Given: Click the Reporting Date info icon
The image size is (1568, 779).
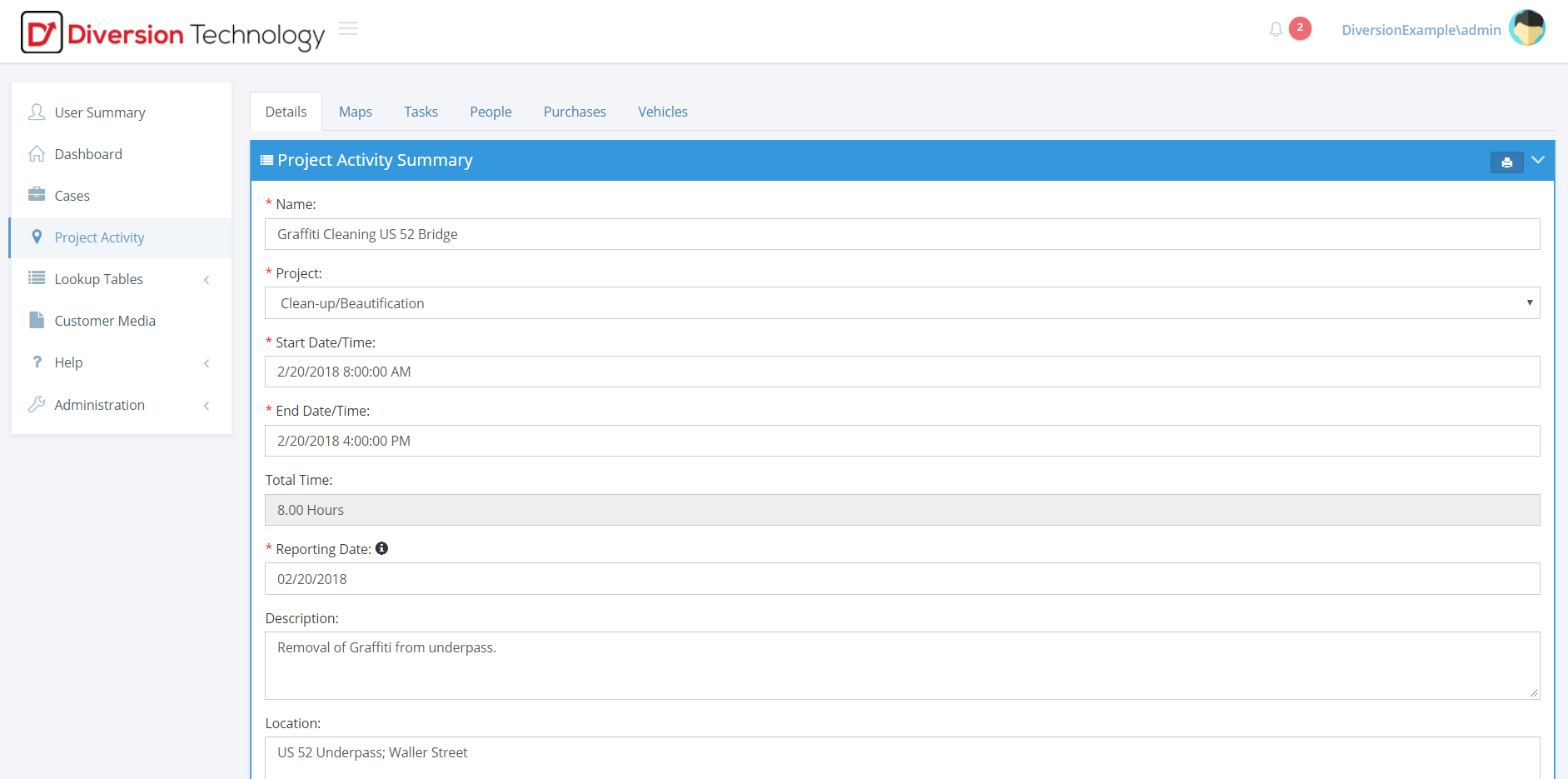Looking at the screenshot, I should point(381,548).
